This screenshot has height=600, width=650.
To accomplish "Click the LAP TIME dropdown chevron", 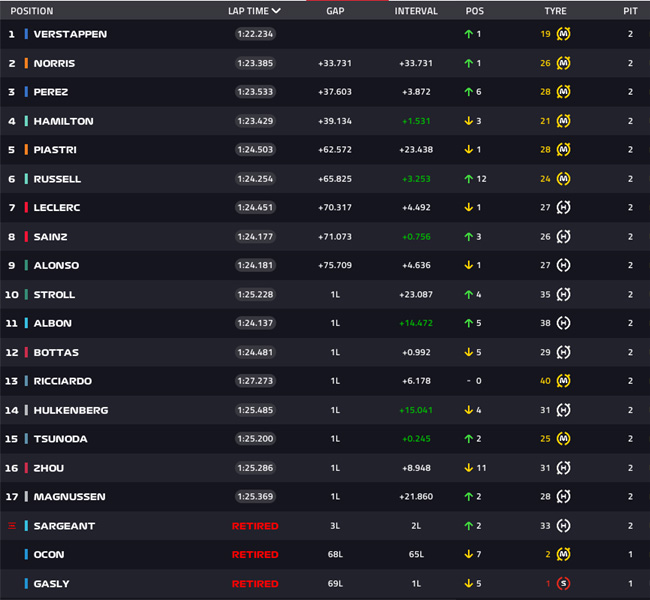I will (276, 11).
